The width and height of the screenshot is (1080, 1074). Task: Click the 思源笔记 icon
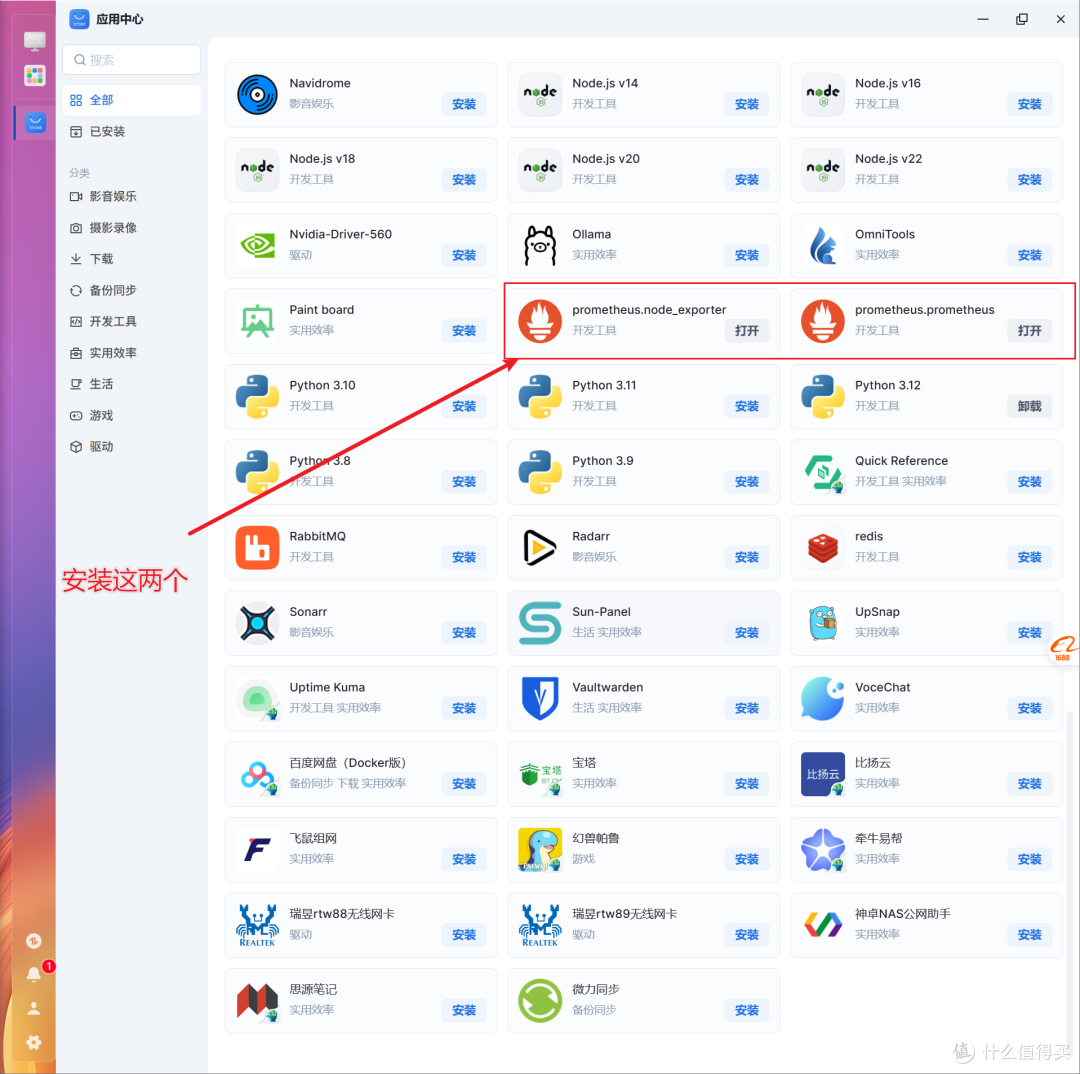point(257,1000)
